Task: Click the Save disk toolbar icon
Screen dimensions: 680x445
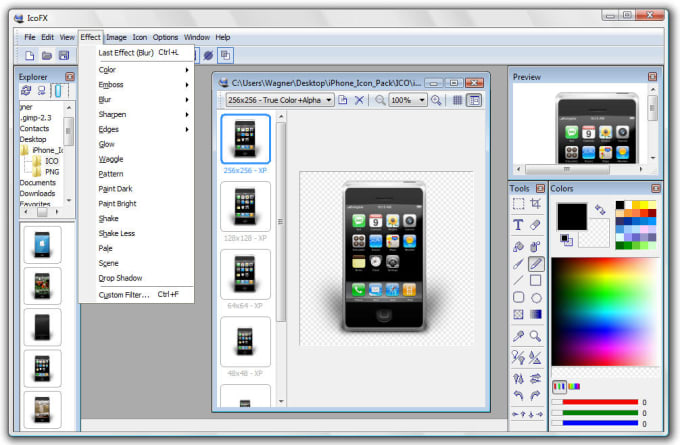Action: pyautogui.click(x=64, y=56)
